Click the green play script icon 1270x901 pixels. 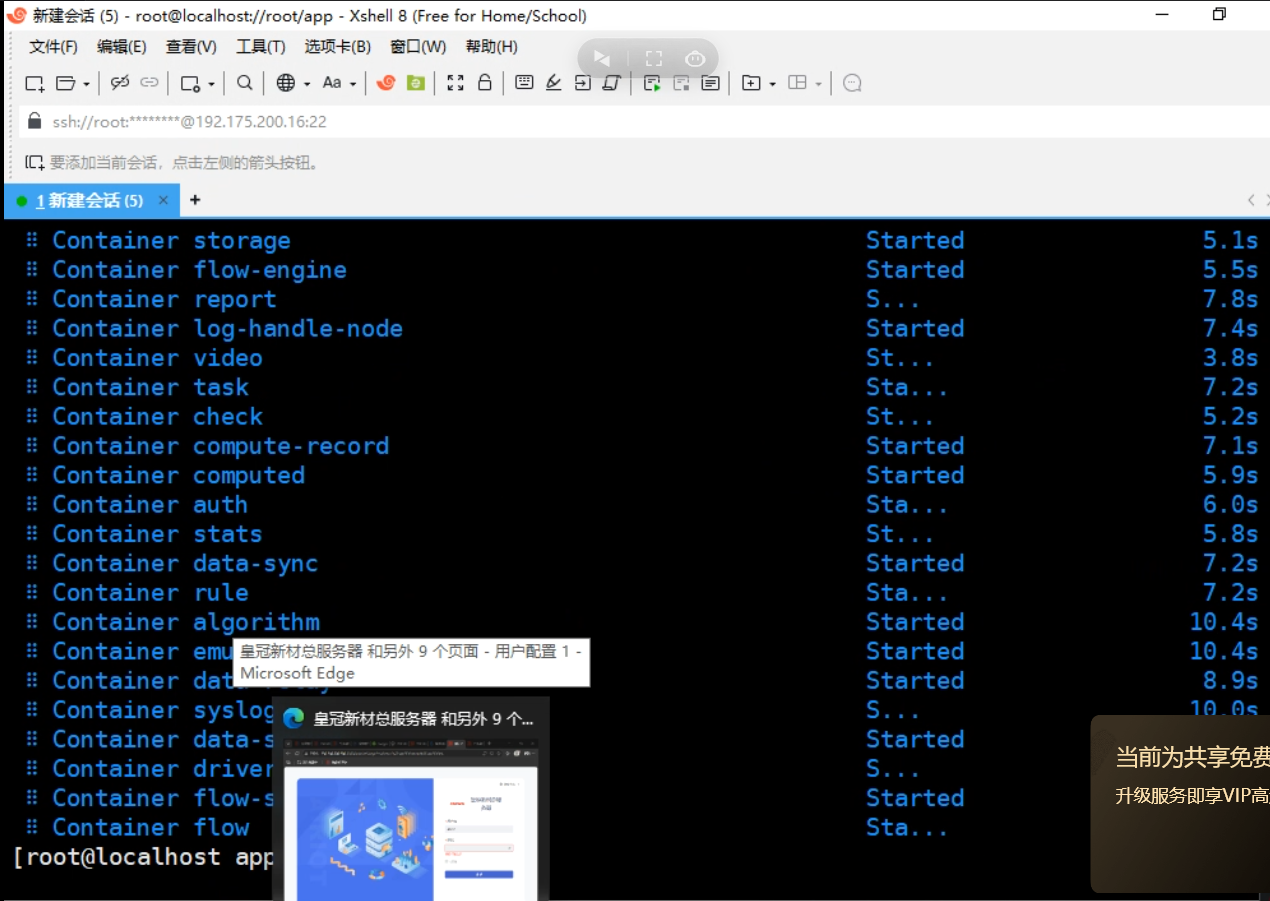(652, 83)
